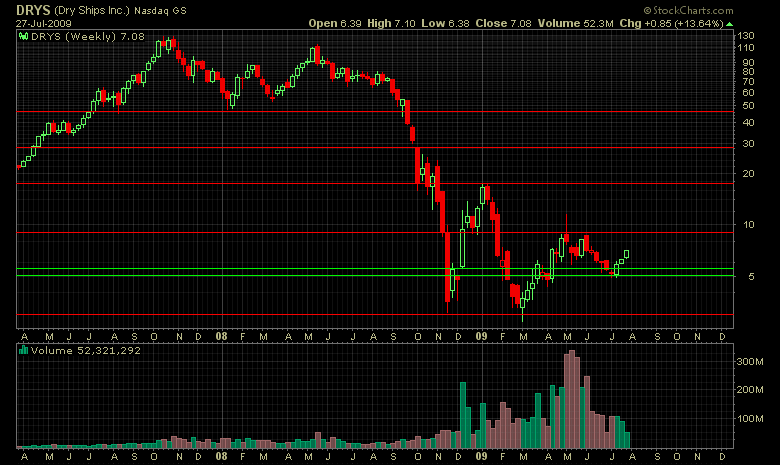Click the 50 price axis label
This screenshot has width=780, height=465.
[x=749, y=106]
